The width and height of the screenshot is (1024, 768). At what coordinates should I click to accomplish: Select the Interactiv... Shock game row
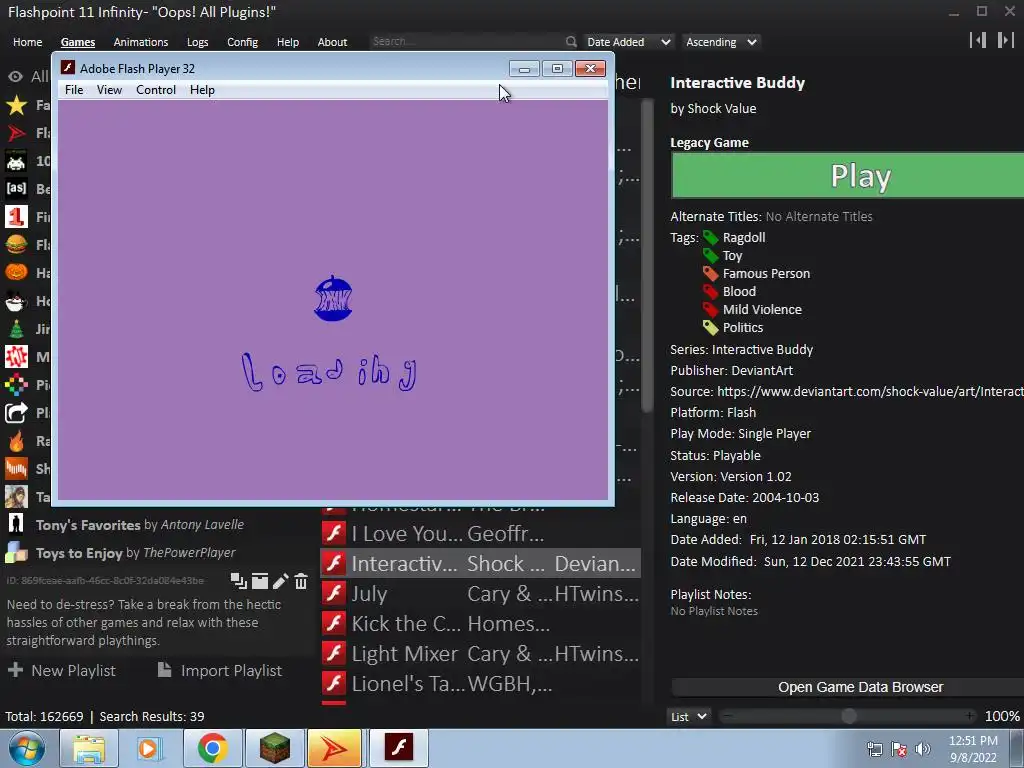480,563
